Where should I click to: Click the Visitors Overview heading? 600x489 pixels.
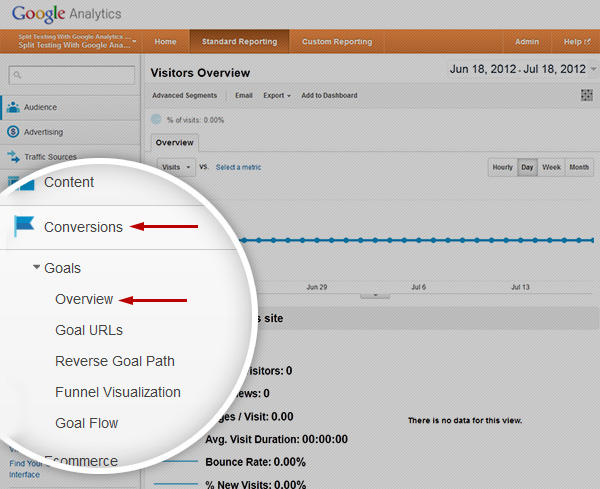pyautogui.click(x=200, y=73)
